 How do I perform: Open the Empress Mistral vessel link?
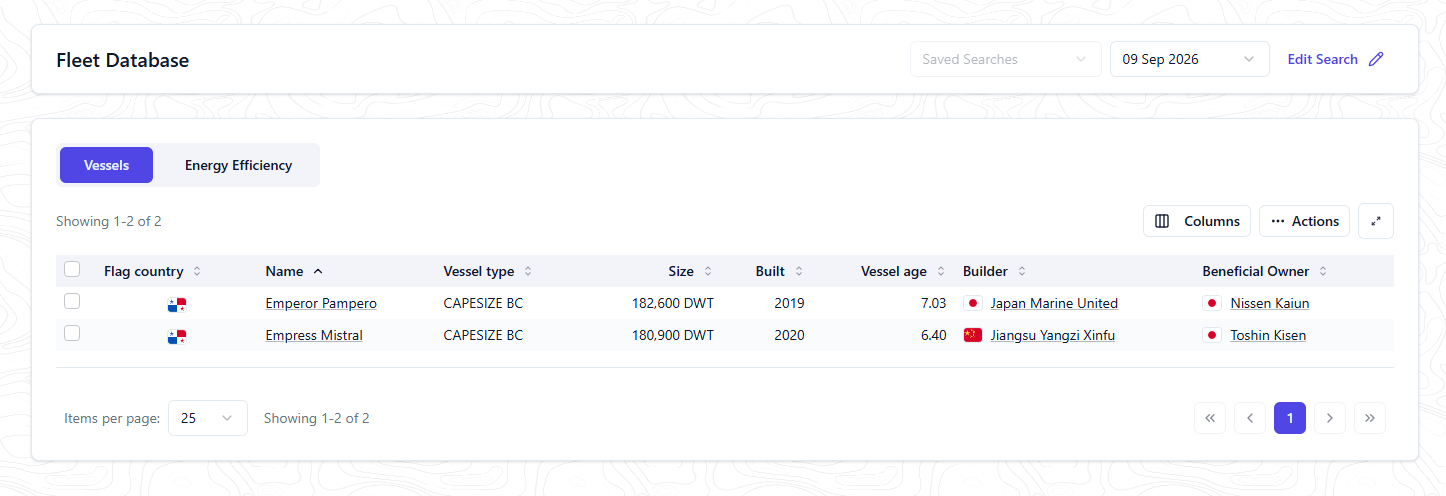[x=314, y=335]
